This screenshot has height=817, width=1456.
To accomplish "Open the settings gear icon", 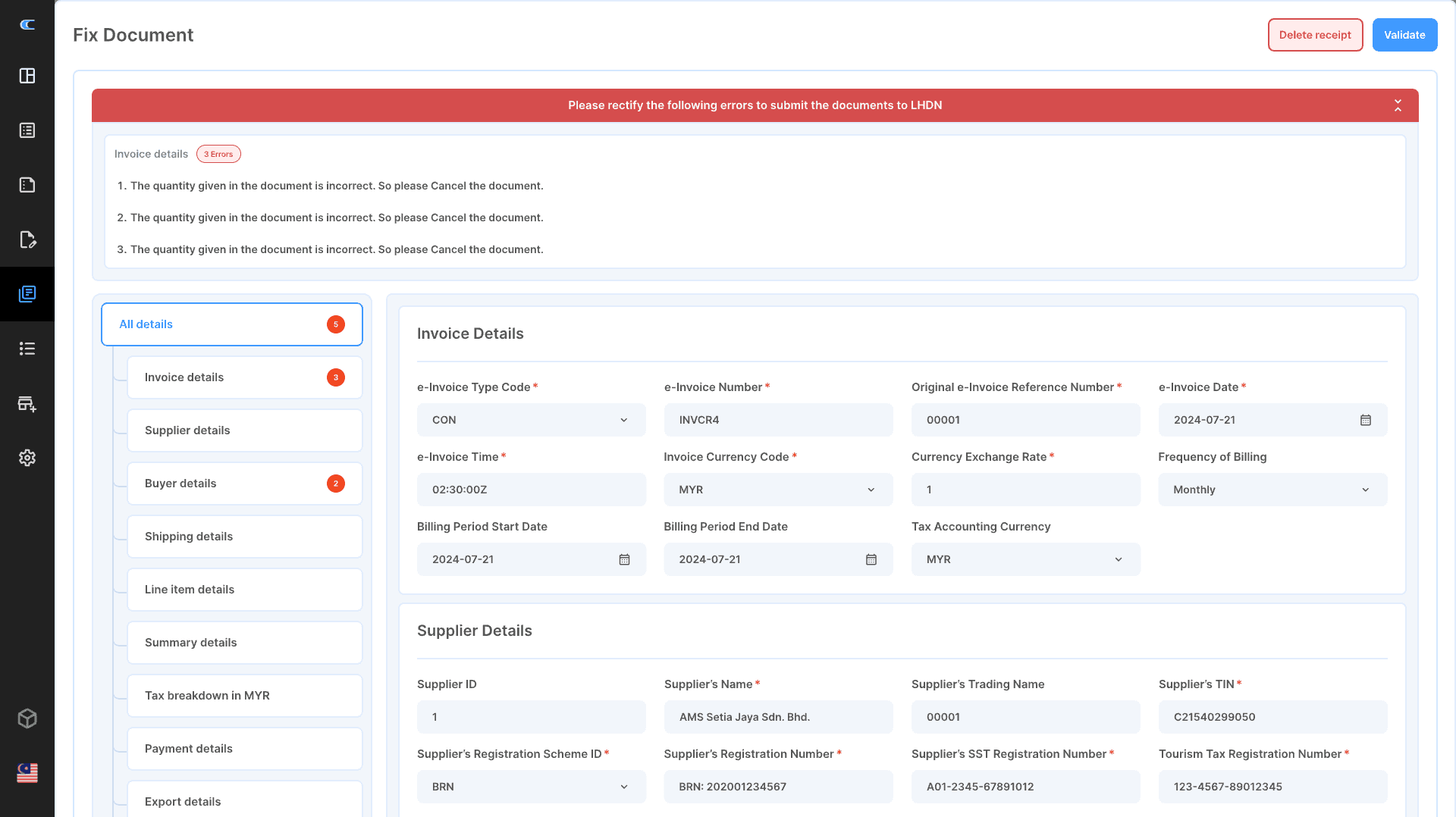I will [27, 458].
